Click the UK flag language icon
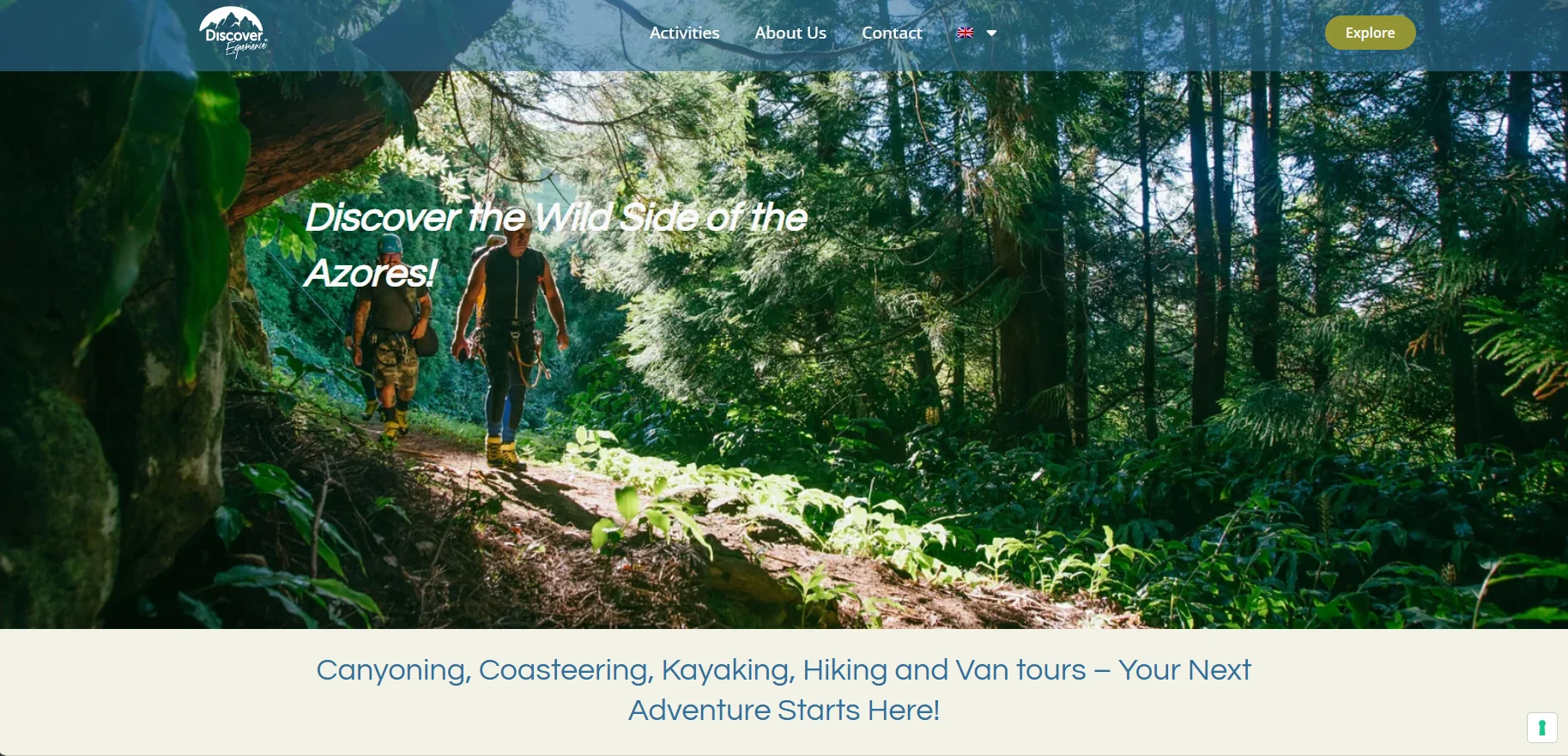 click(965, 33)
